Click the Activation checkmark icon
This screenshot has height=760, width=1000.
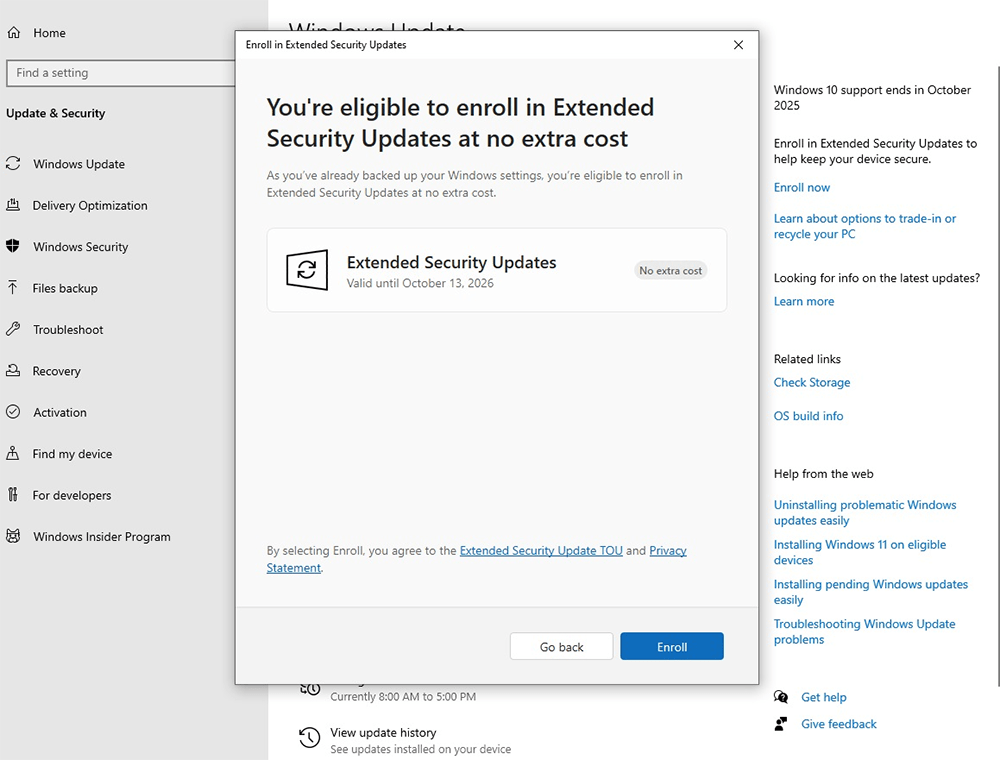tap(15, 412)
